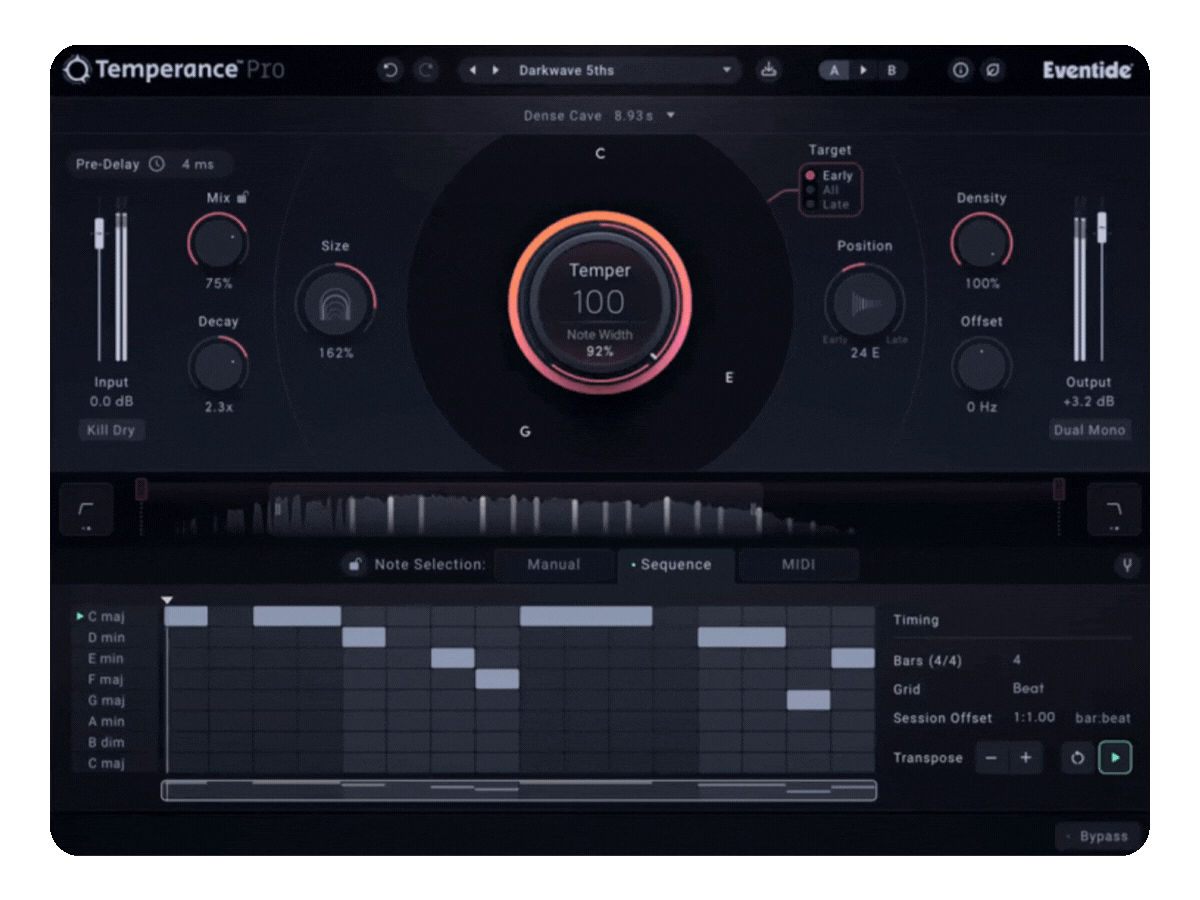This screenshot has width=1200, height=900.
Task: Click the high-cut filter icon at right
Action: [x=1113, y=510]
